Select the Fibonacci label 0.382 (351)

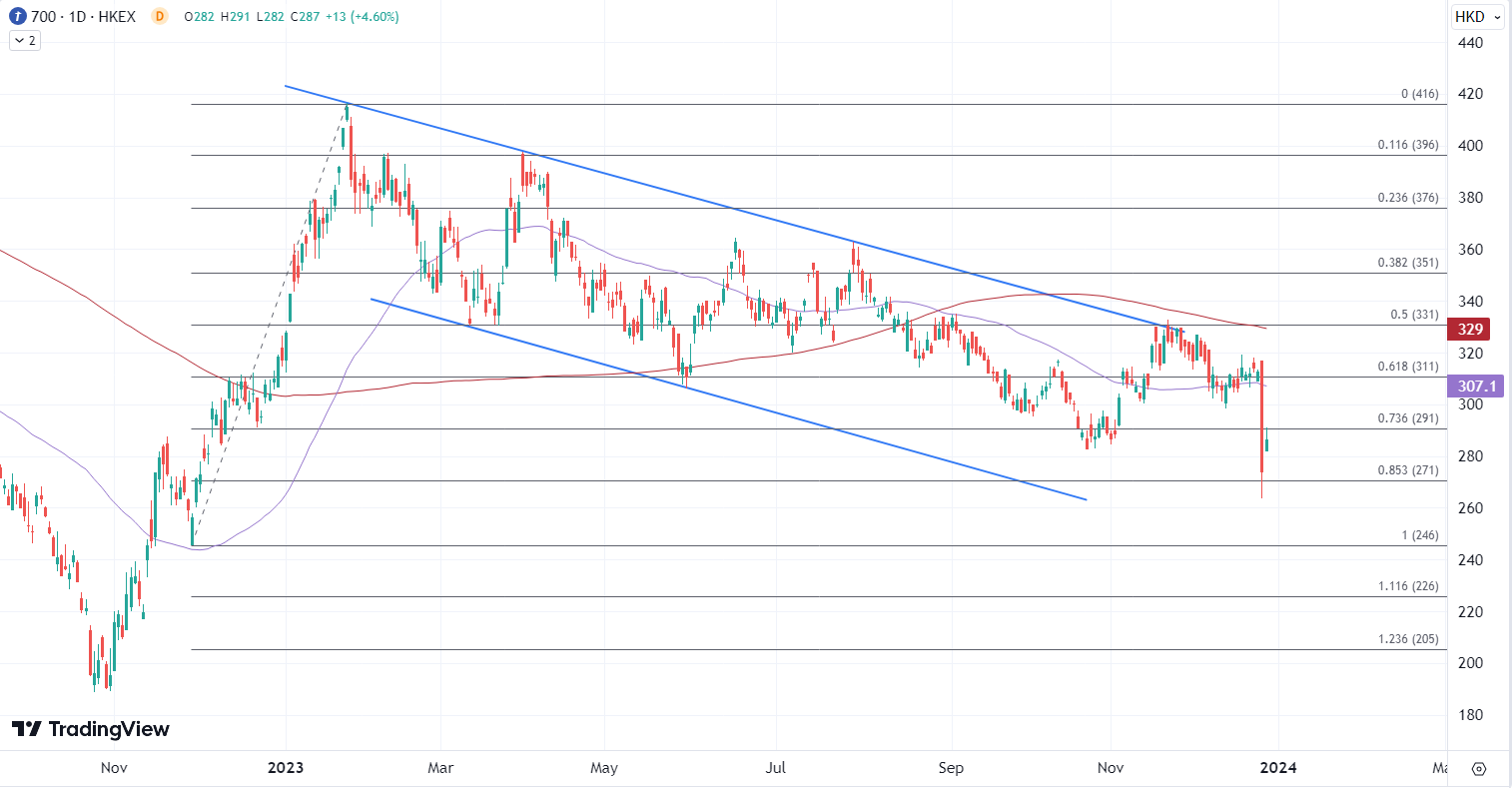tap(1408, 264)
